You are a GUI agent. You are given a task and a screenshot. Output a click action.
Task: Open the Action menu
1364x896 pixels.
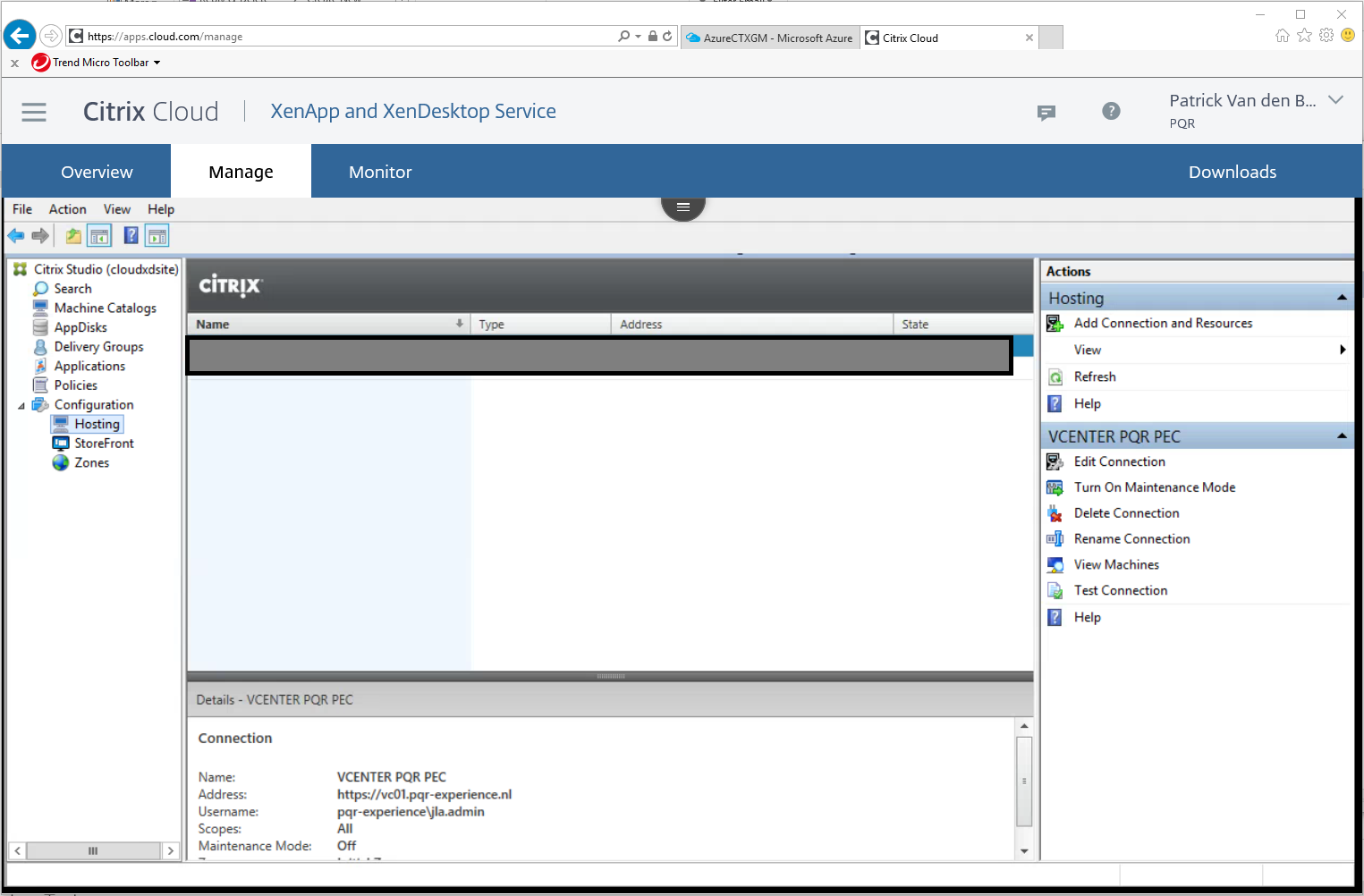point(68,209)
